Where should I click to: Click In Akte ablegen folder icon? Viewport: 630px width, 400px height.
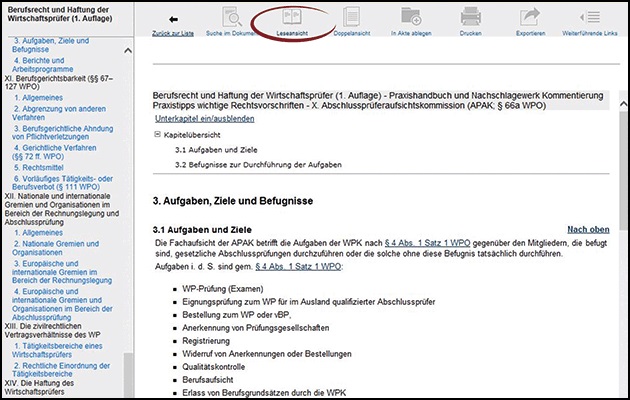pos(408,18)
